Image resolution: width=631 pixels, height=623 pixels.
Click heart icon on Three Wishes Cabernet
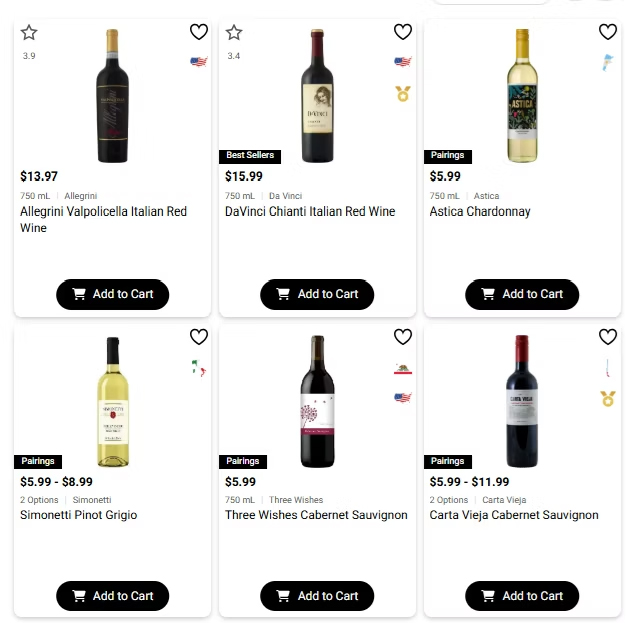(403, 337)
